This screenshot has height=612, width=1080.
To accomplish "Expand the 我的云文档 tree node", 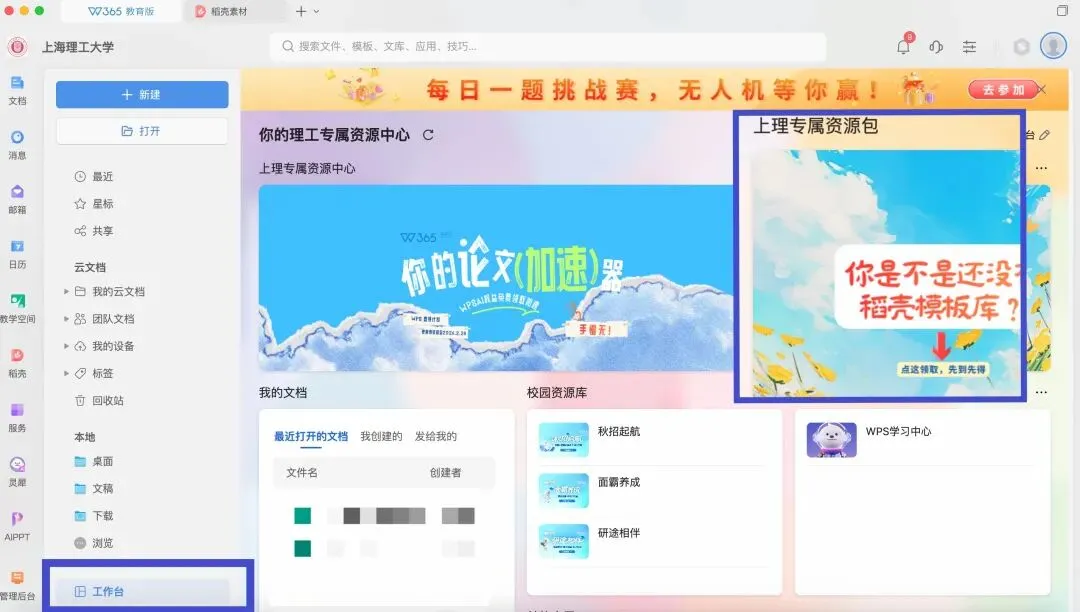I will 66,292.
